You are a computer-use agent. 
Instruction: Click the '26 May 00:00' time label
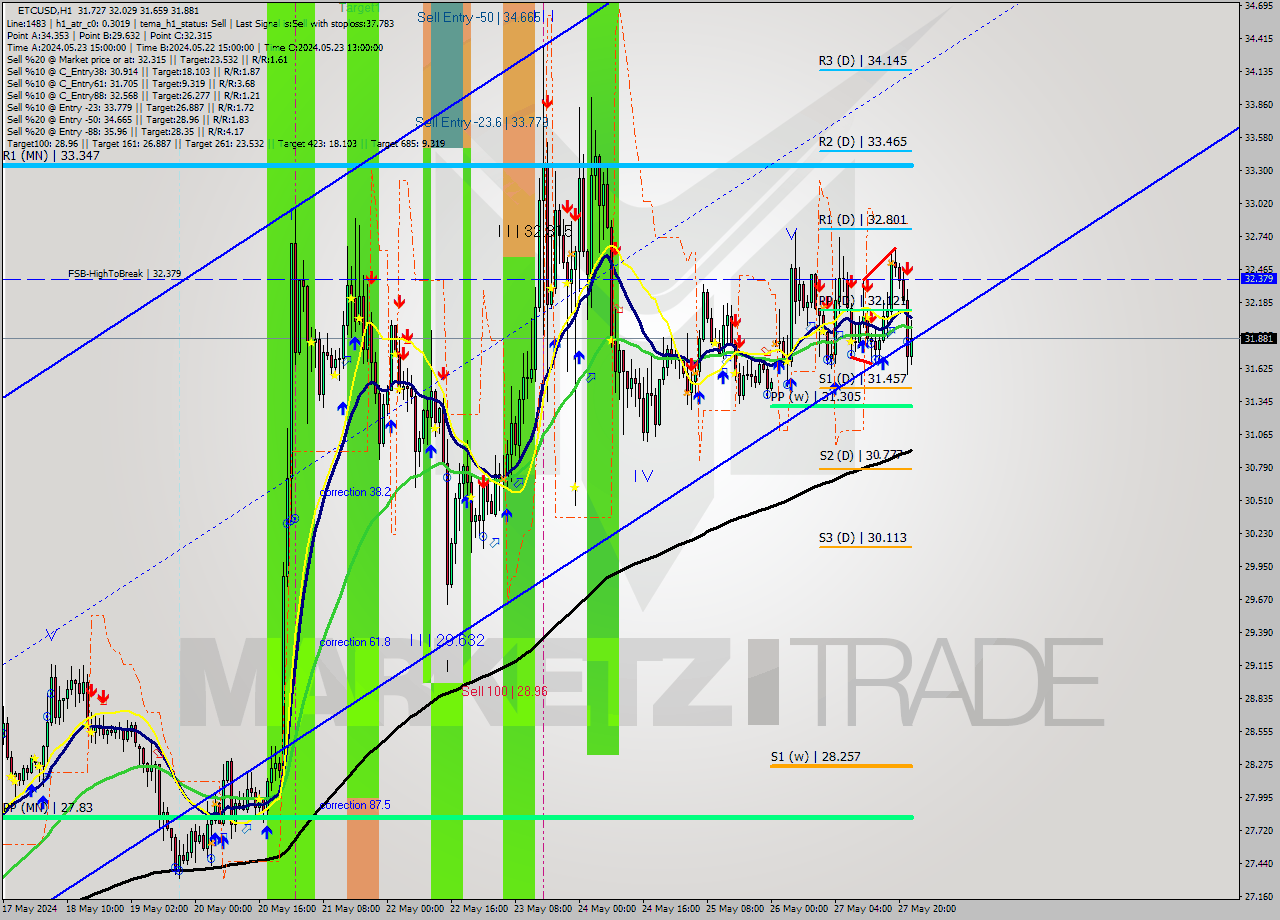click(799, 909)
